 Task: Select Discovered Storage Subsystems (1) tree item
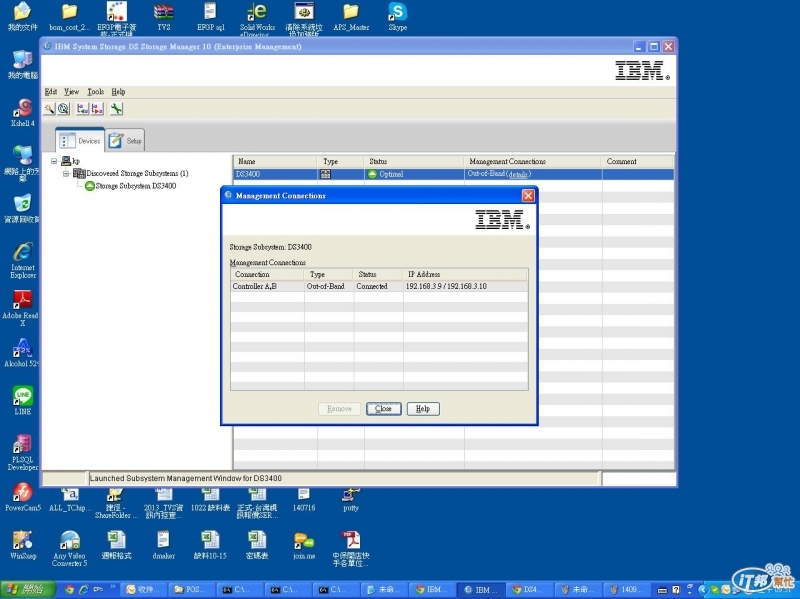(x=137, y=173)
